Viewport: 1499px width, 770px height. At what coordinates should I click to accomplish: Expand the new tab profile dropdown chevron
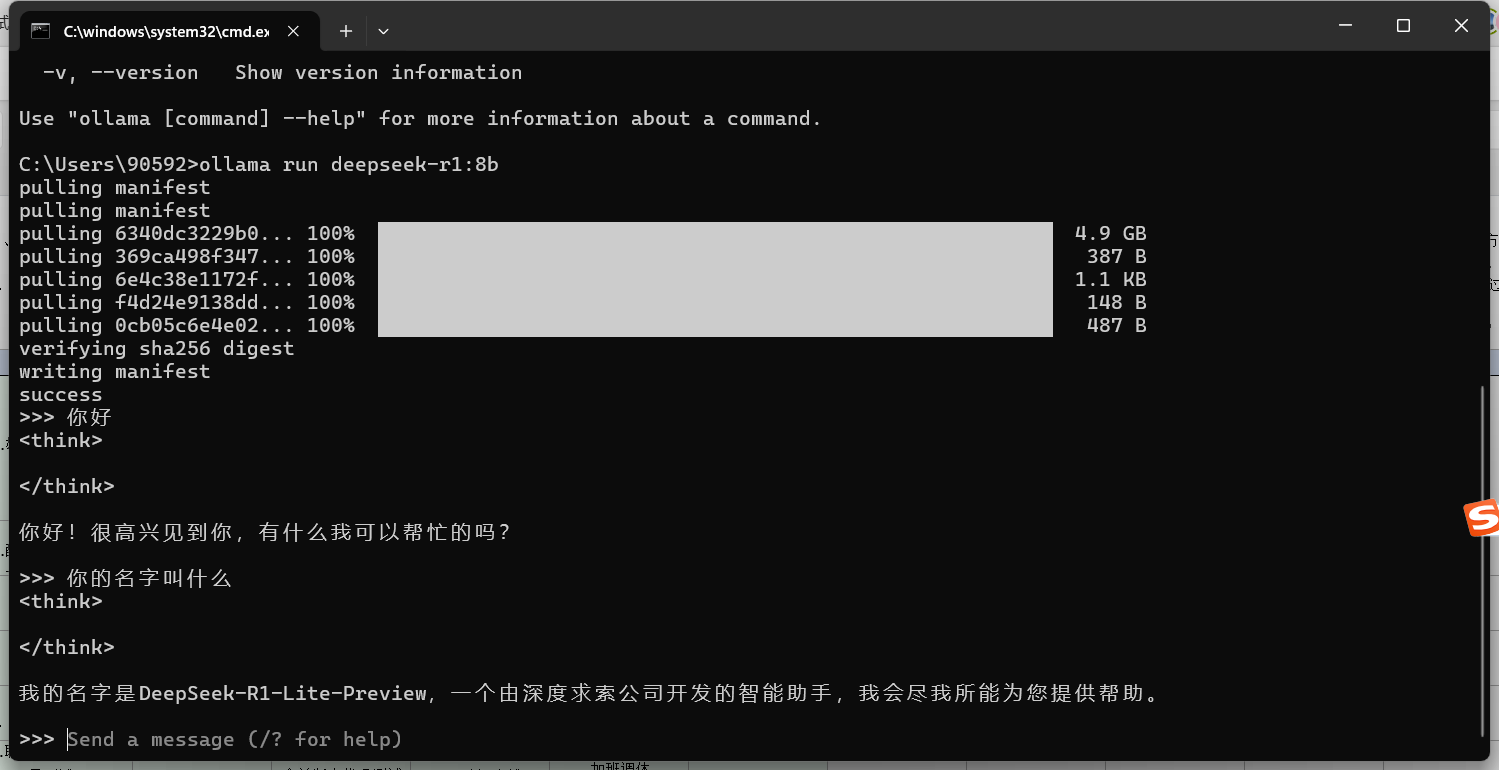click(383, 31)
